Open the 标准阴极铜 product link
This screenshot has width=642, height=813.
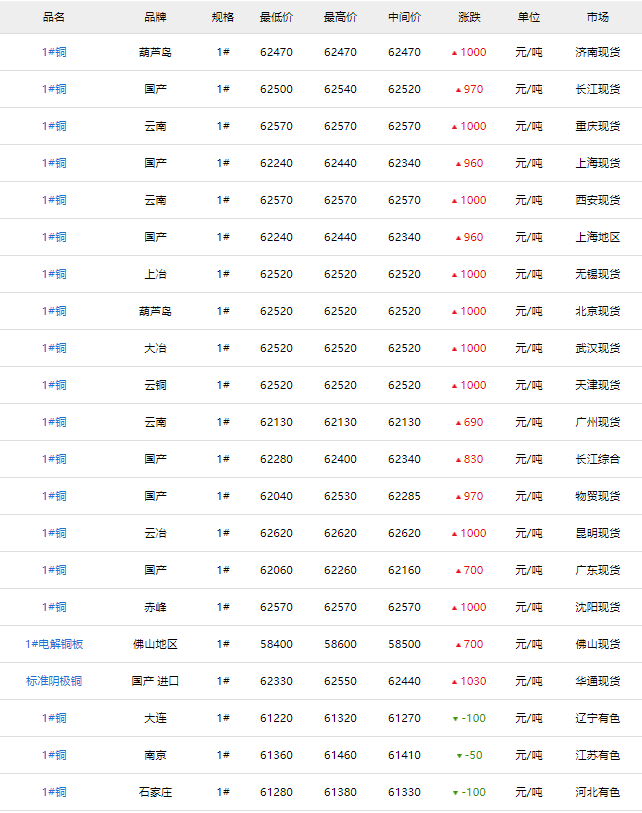[54, 681]
